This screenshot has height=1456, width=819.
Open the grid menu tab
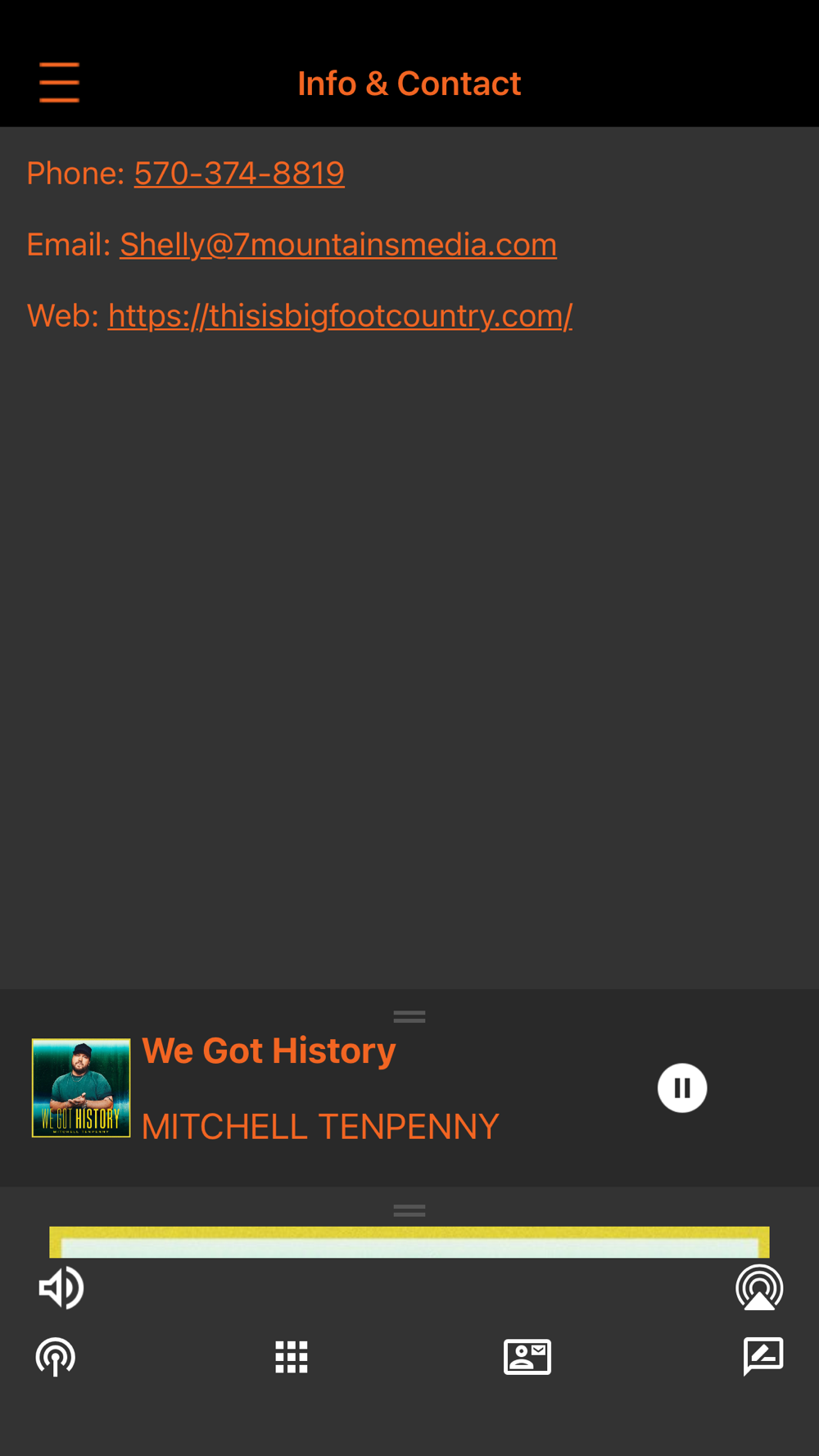point(292,1357)
